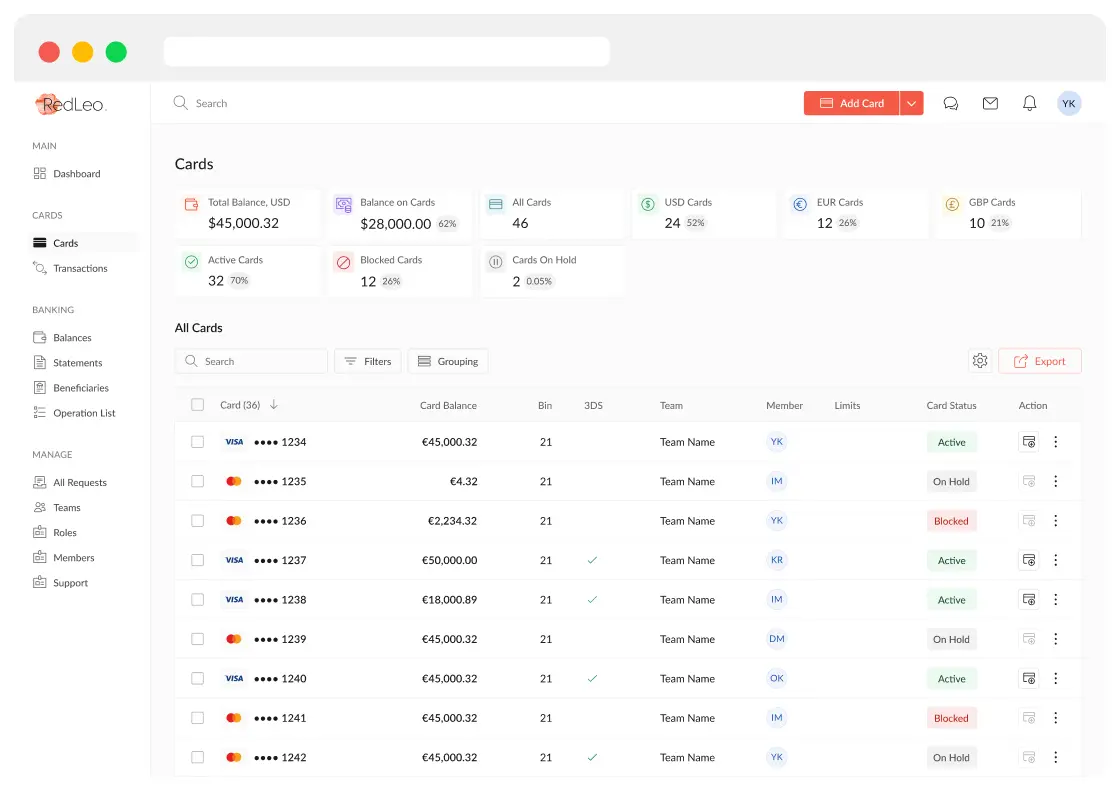Click the USD Cards dollar icon

648,204
